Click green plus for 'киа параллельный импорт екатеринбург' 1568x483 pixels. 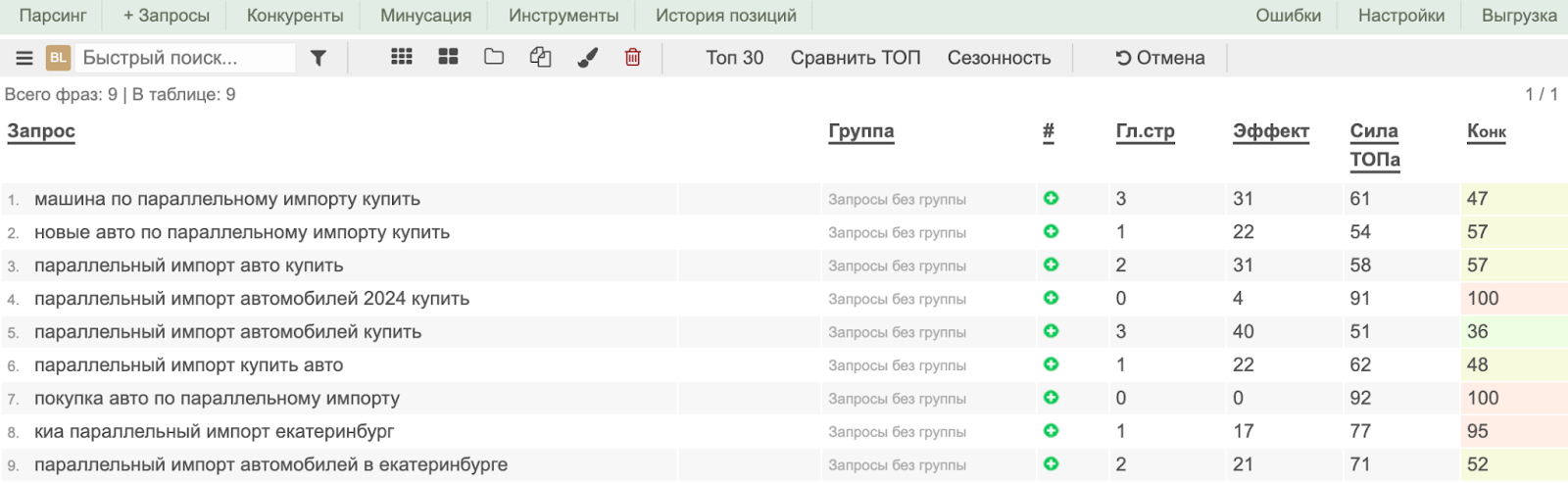[x=1051, y=431]
